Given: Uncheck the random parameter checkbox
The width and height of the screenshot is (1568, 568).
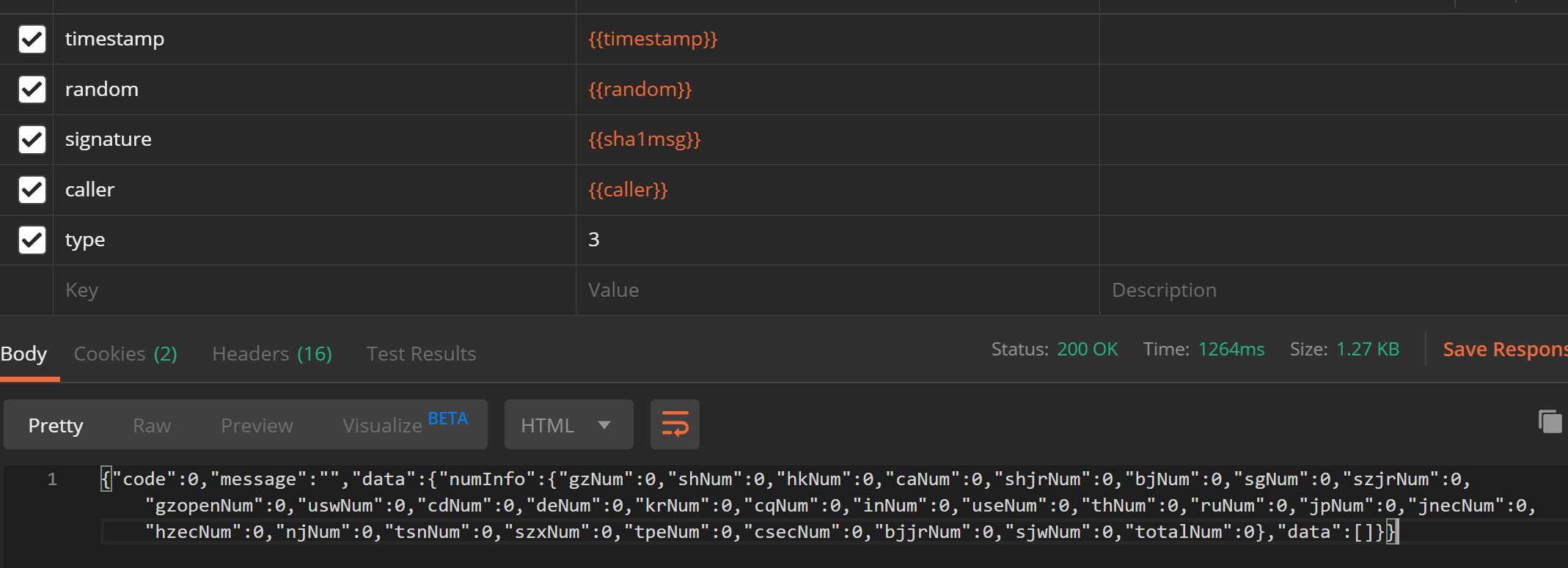Looking at the screenshot, I should (x=32, y=89).
